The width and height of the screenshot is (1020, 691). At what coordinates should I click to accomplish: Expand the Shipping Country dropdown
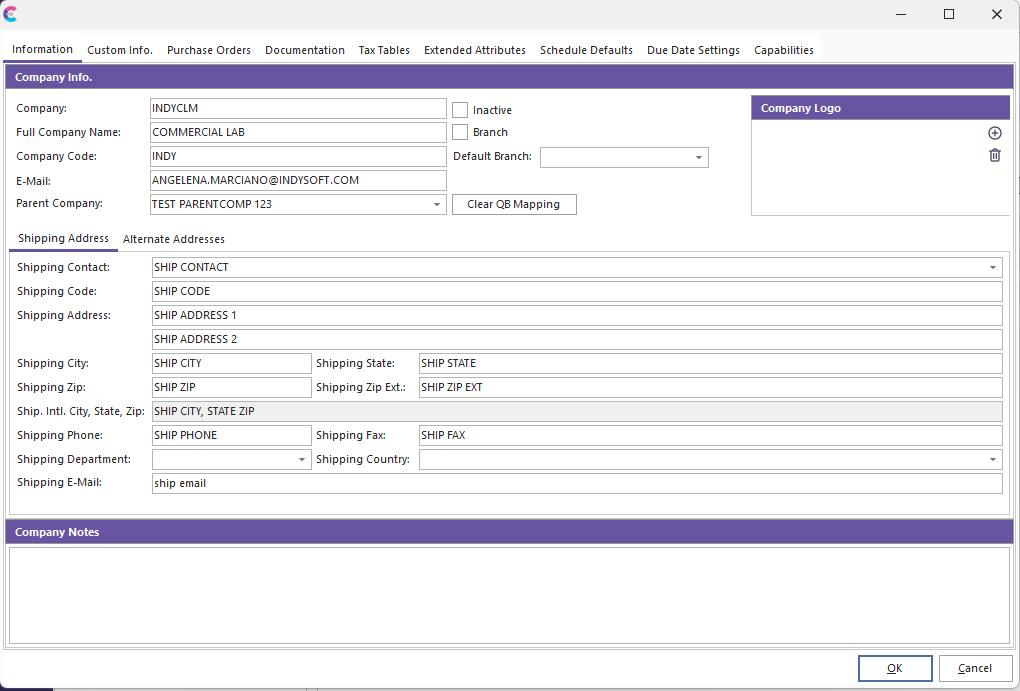(992, 459)
